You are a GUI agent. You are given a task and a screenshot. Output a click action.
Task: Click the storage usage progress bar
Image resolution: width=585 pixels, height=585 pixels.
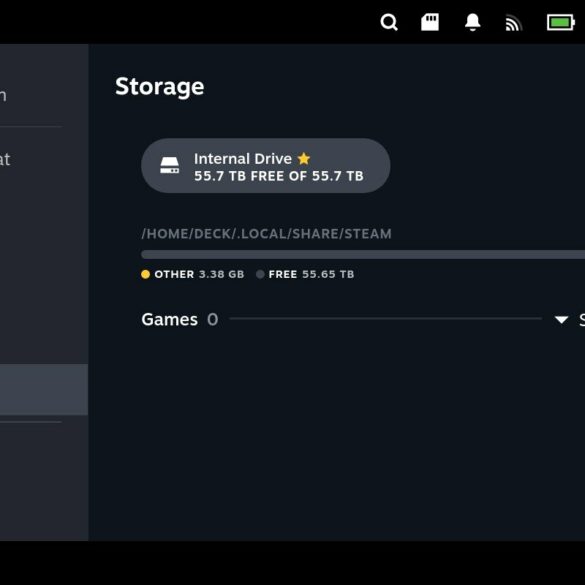[x=363, y=254]
